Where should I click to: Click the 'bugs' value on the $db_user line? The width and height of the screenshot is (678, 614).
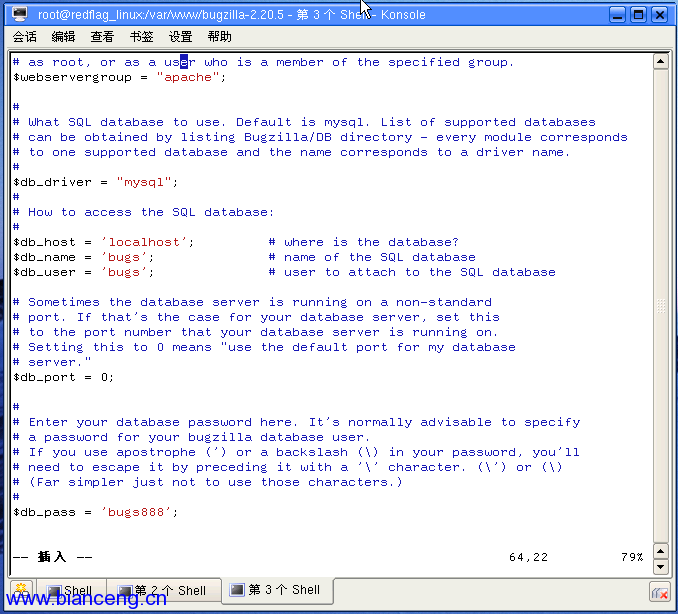point(124,272)
